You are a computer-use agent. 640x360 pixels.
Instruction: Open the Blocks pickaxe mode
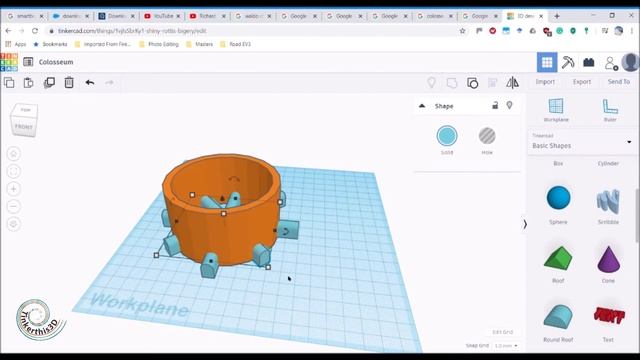568,62
